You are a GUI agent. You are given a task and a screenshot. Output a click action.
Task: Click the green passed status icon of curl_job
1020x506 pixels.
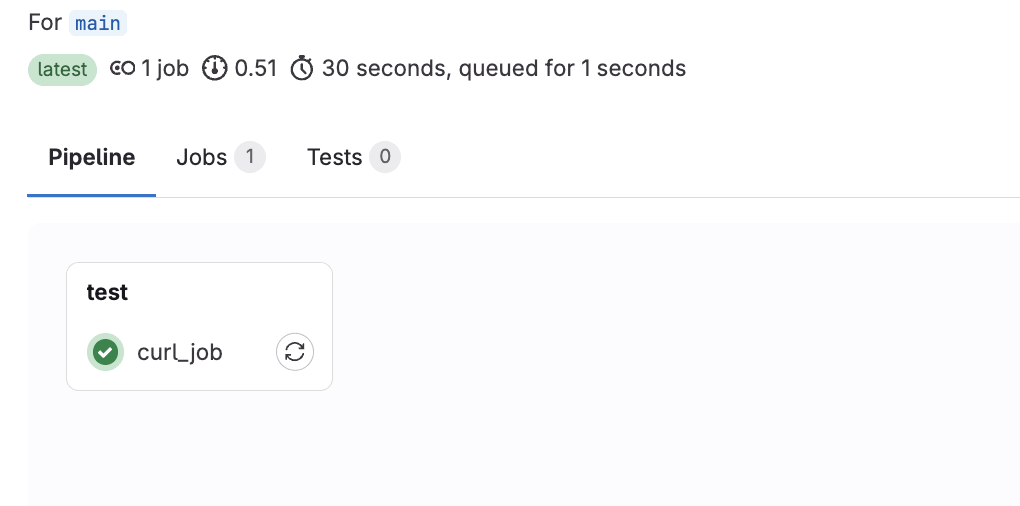pos(105,352)
